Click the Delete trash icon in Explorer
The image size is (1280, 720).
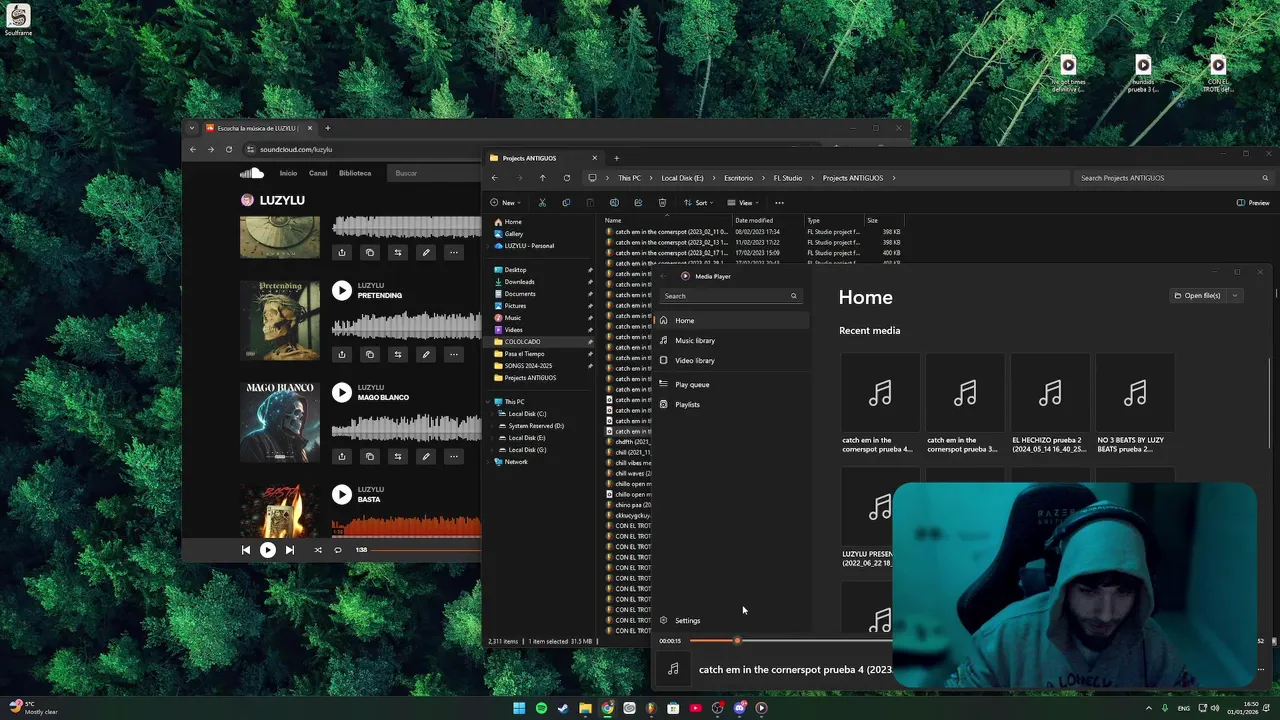(x=662, y=203)
